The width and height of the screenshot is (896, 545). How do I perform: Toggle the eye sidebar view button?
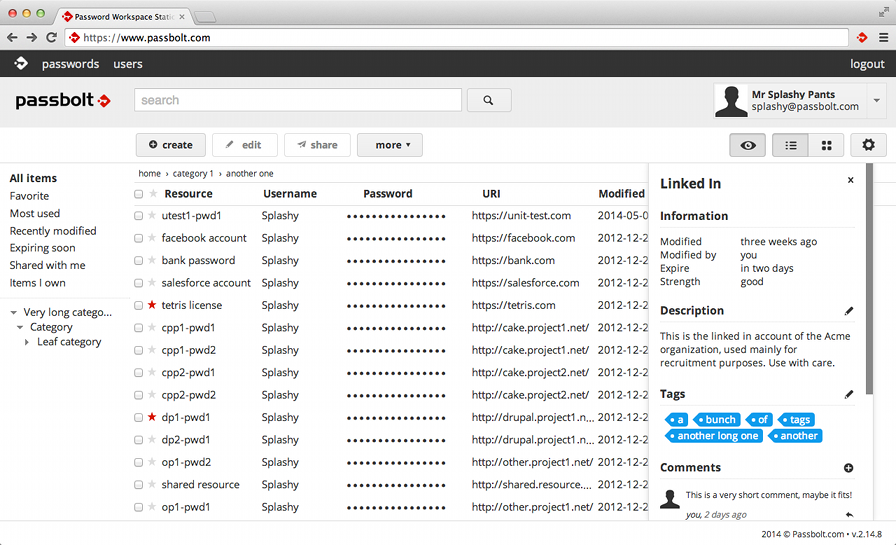tap(747, 145)
